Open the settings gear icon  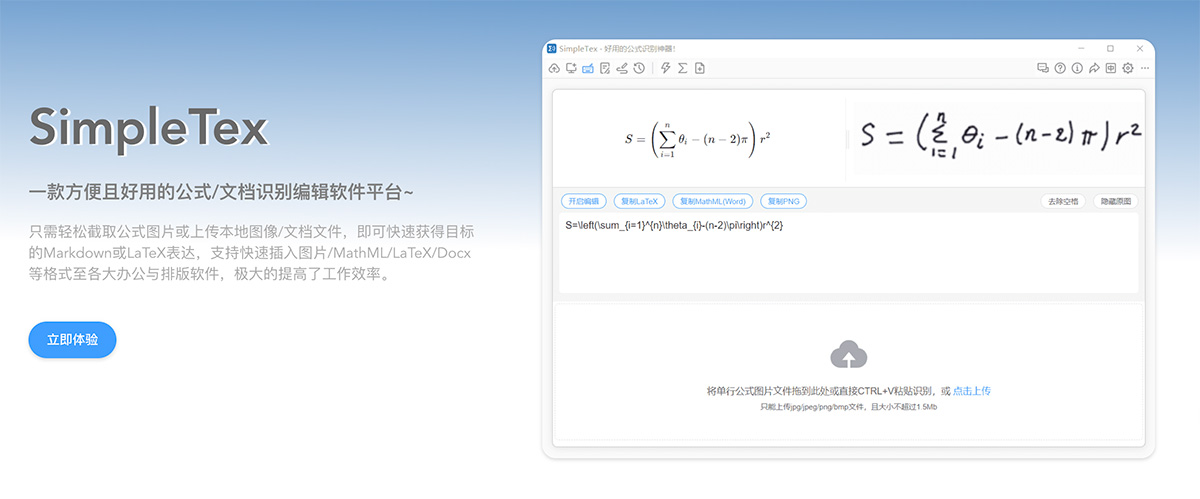[1128, 68]
